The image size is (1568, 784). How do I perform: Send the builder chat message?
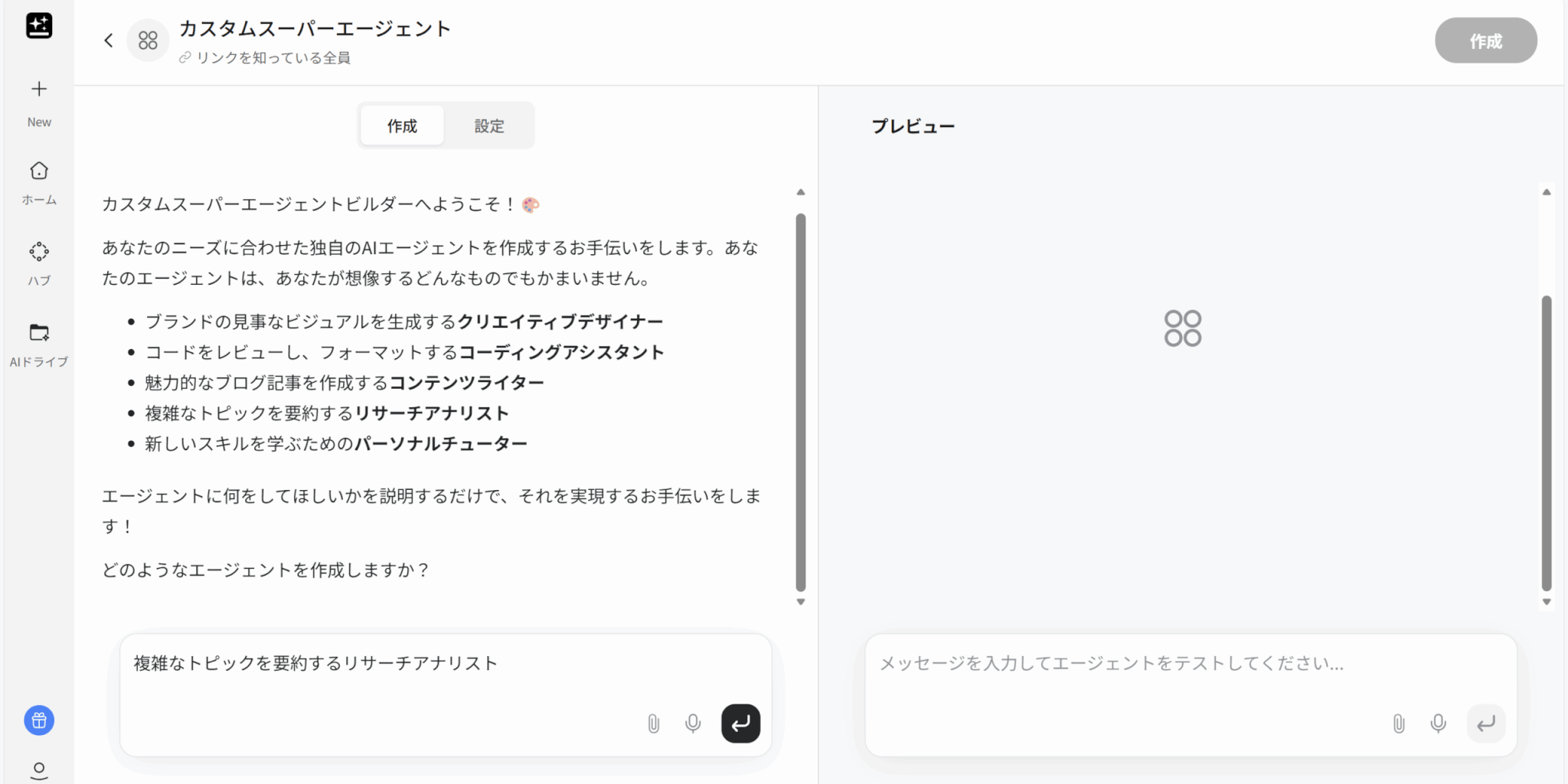740,724
